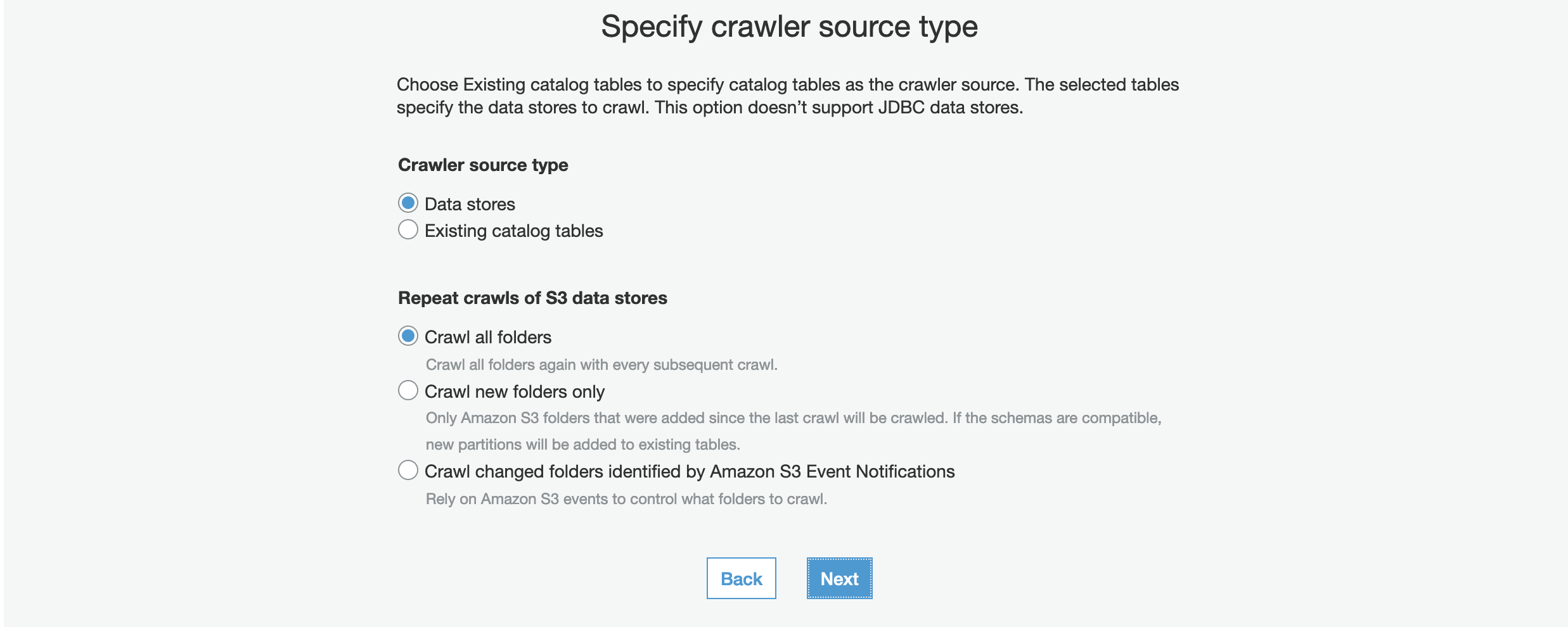Click the intro paragraph about JDBC data stores

[x=787, y=96]
